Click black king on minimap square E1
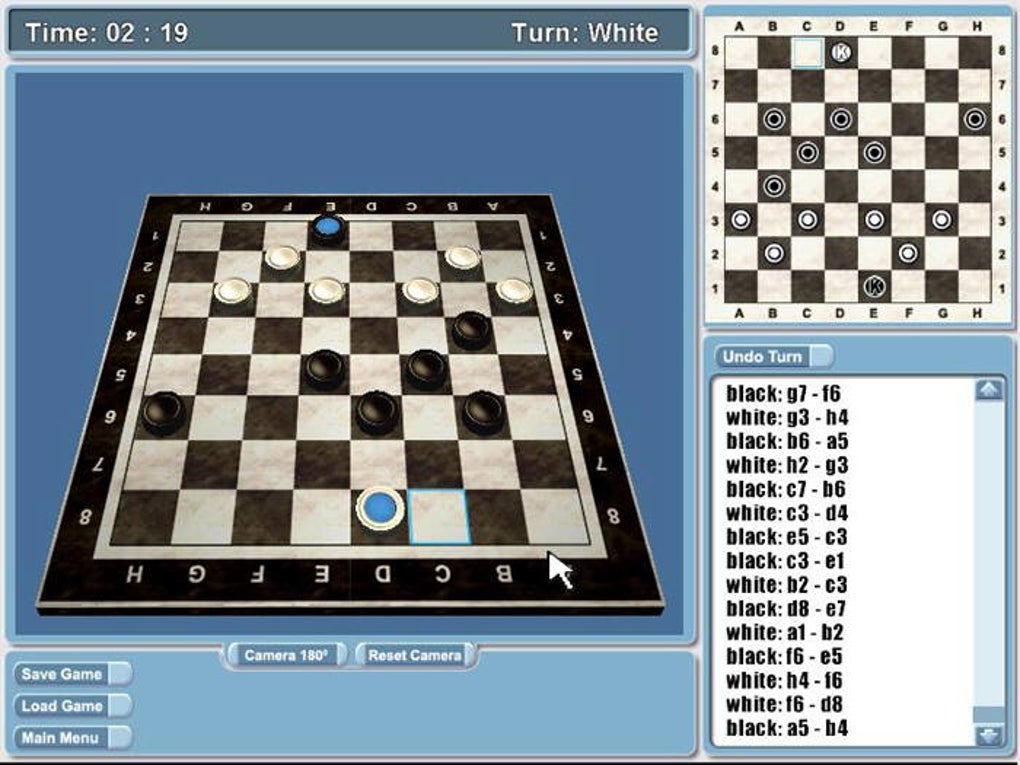The width and height of the screenshot is (1020, 765). pyautogui.click(x=875, y=286)
